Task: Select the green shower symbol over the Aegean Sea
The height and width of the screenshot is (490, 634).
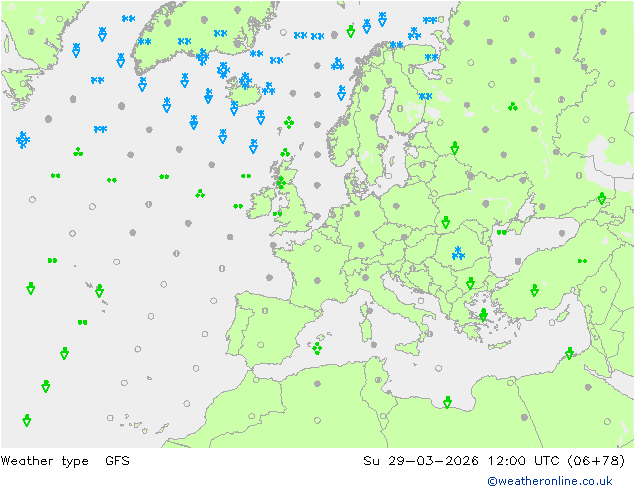Action: (x=483, y=315)
